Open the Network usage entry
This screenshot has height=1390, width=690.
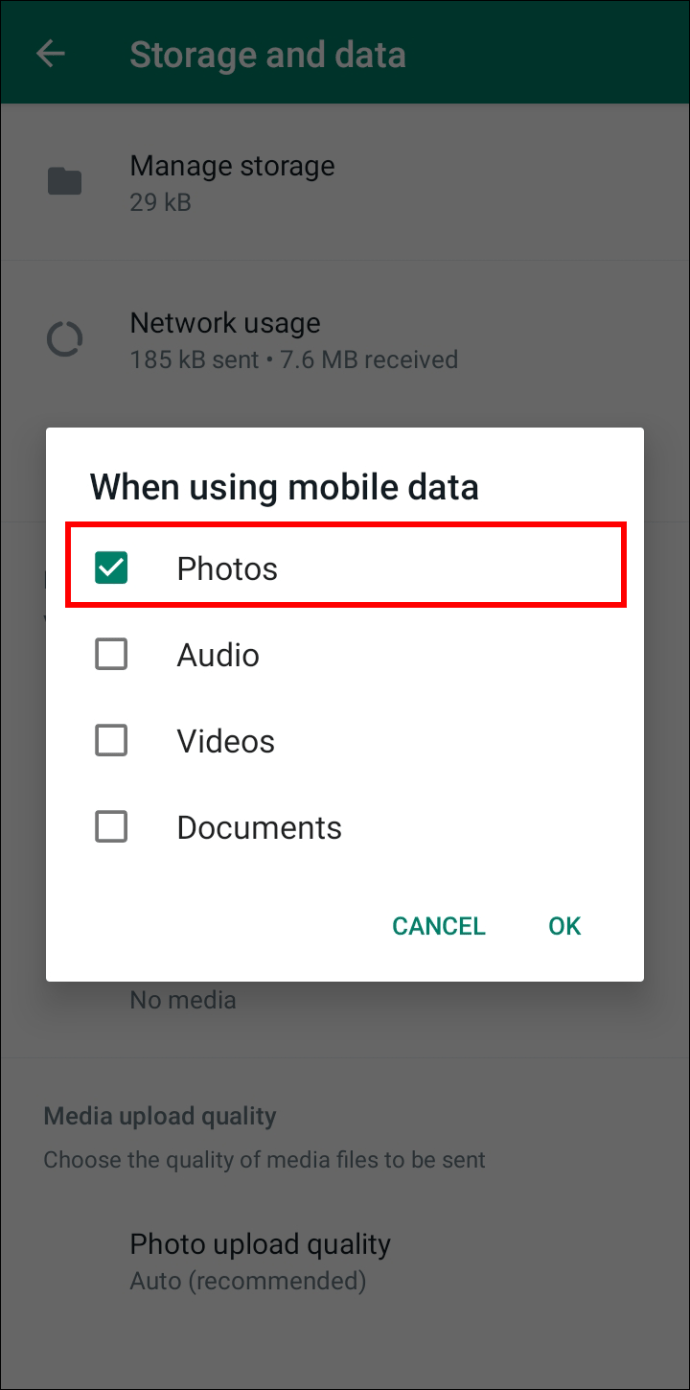pyautogui.click(x=345, y=340)
